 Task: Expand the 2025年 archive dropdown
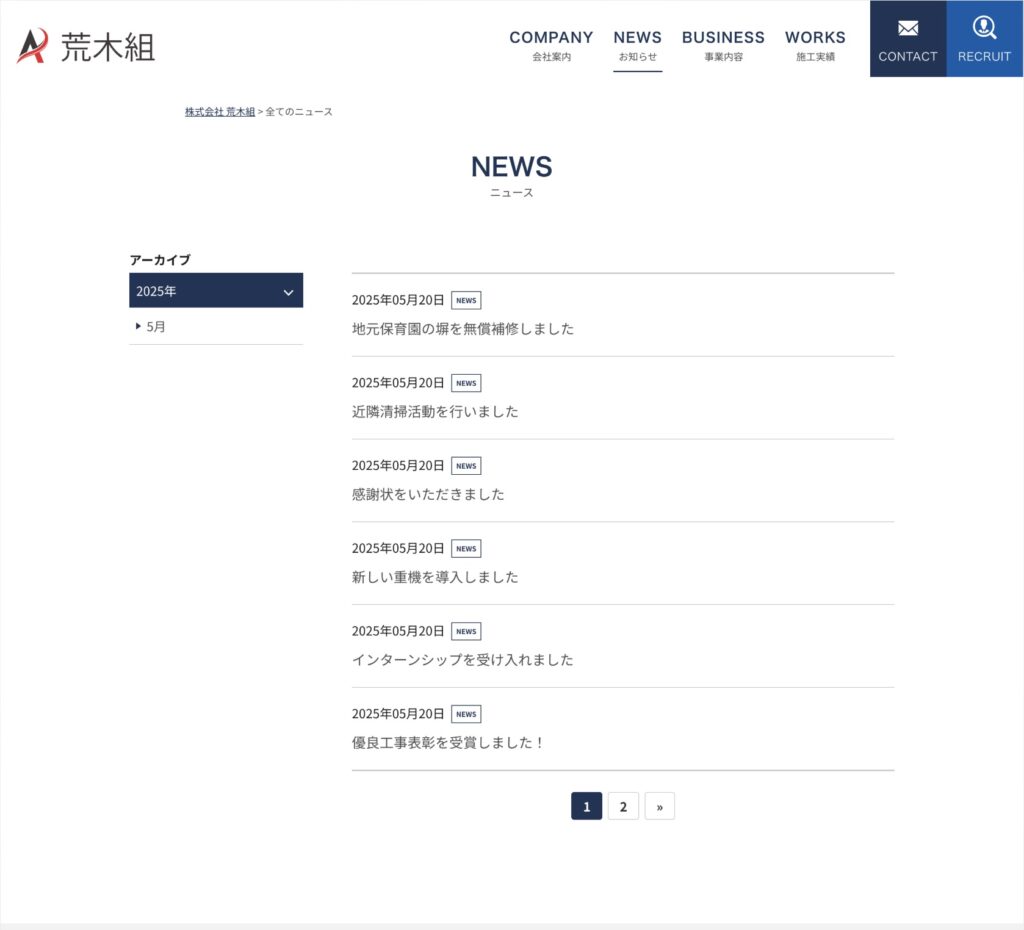coord(216,291)
